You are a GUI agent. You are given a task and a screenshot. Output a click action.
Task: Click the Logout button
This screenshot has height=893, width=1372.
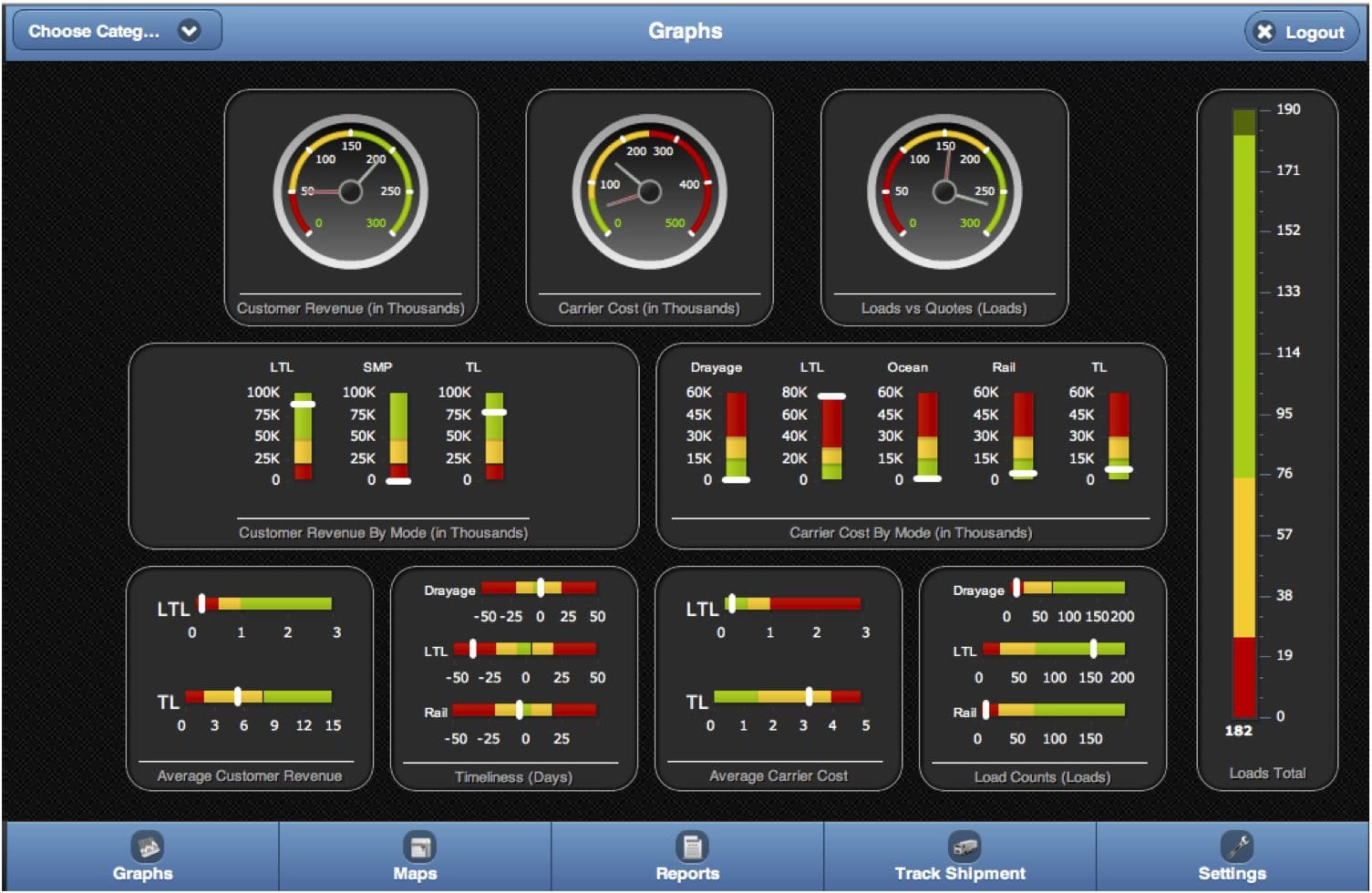point(1302,32)
